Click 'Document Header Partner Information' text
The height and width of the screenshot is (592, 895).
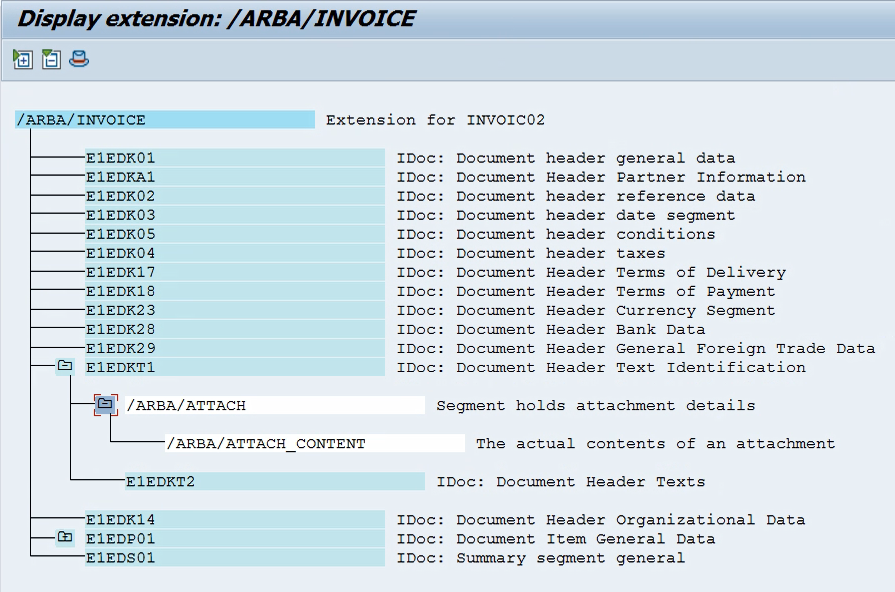tap(631, 177)
